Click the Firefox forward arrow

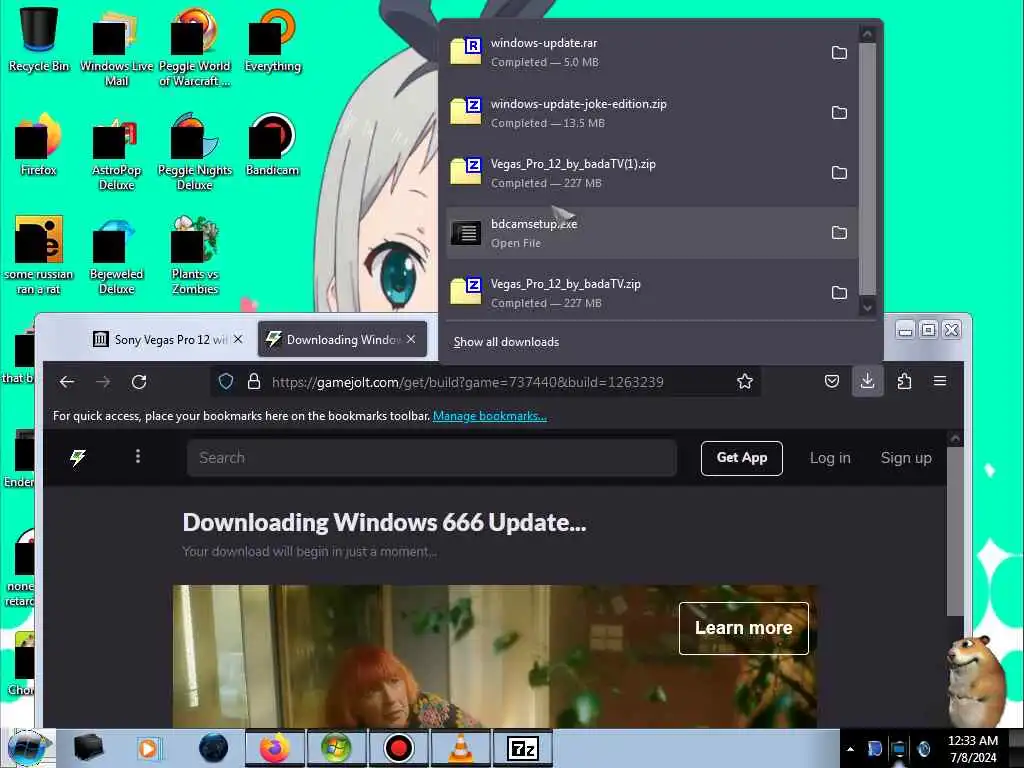click(103, 382)
